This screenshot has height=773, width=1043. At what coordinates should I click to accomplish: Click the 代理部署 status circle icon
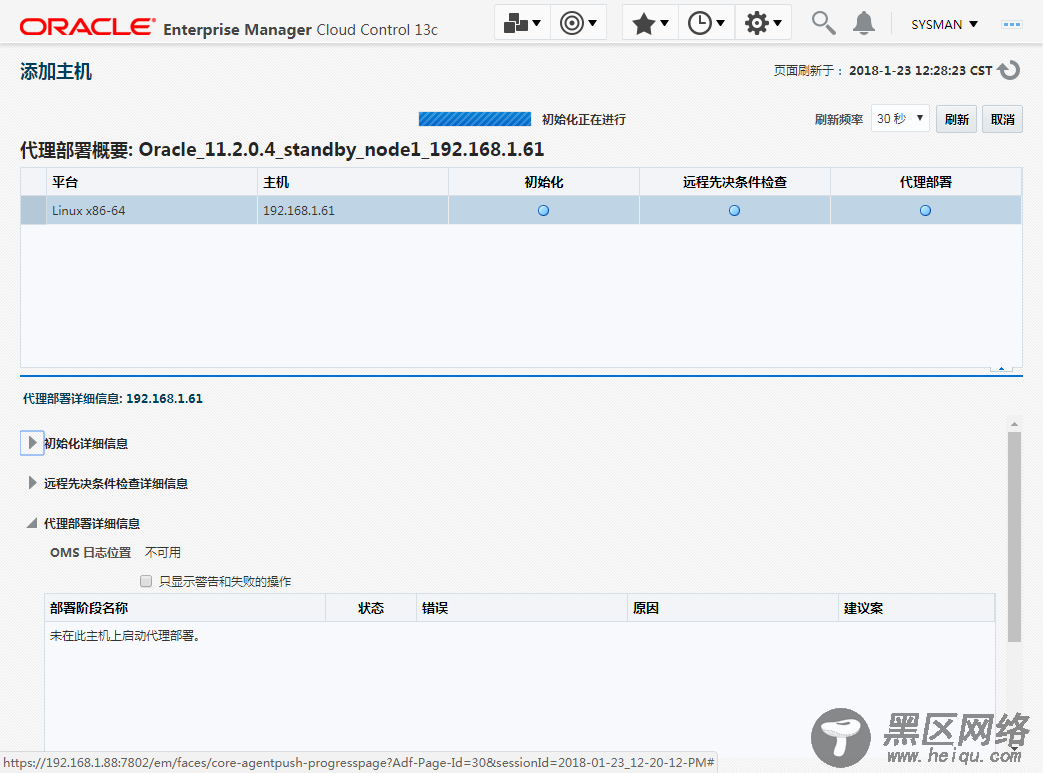point(925,210)
